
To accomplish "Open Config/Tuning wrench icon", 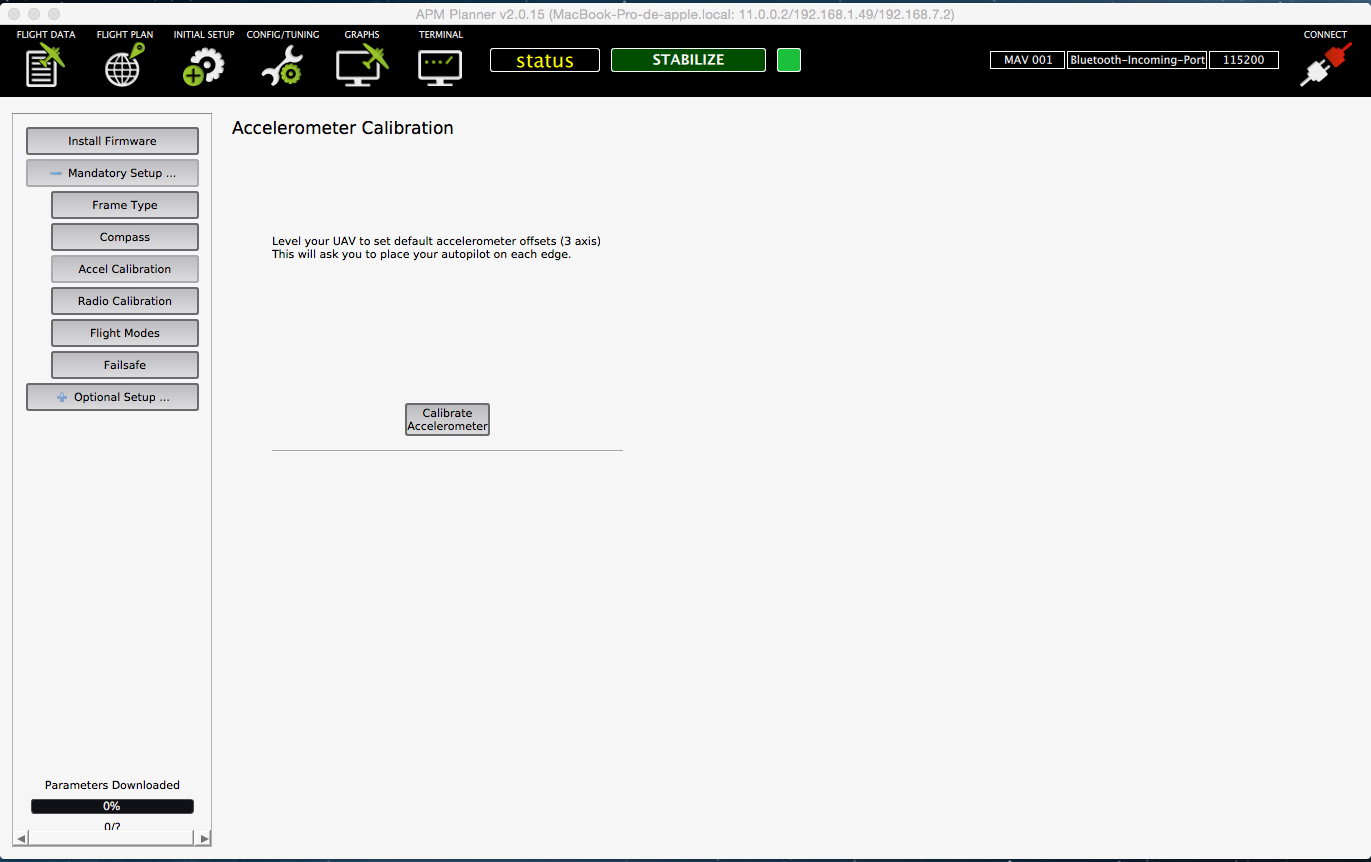I will [x=282, y=66].
